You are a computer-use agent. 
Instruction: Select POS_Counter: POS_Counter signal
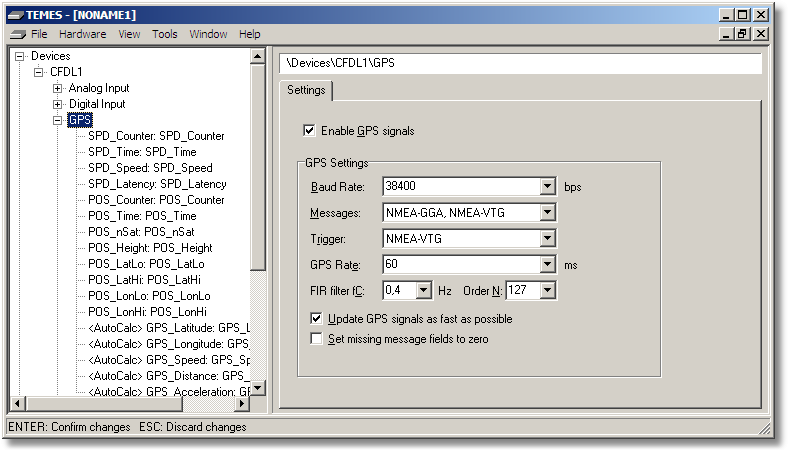point(156,200)
